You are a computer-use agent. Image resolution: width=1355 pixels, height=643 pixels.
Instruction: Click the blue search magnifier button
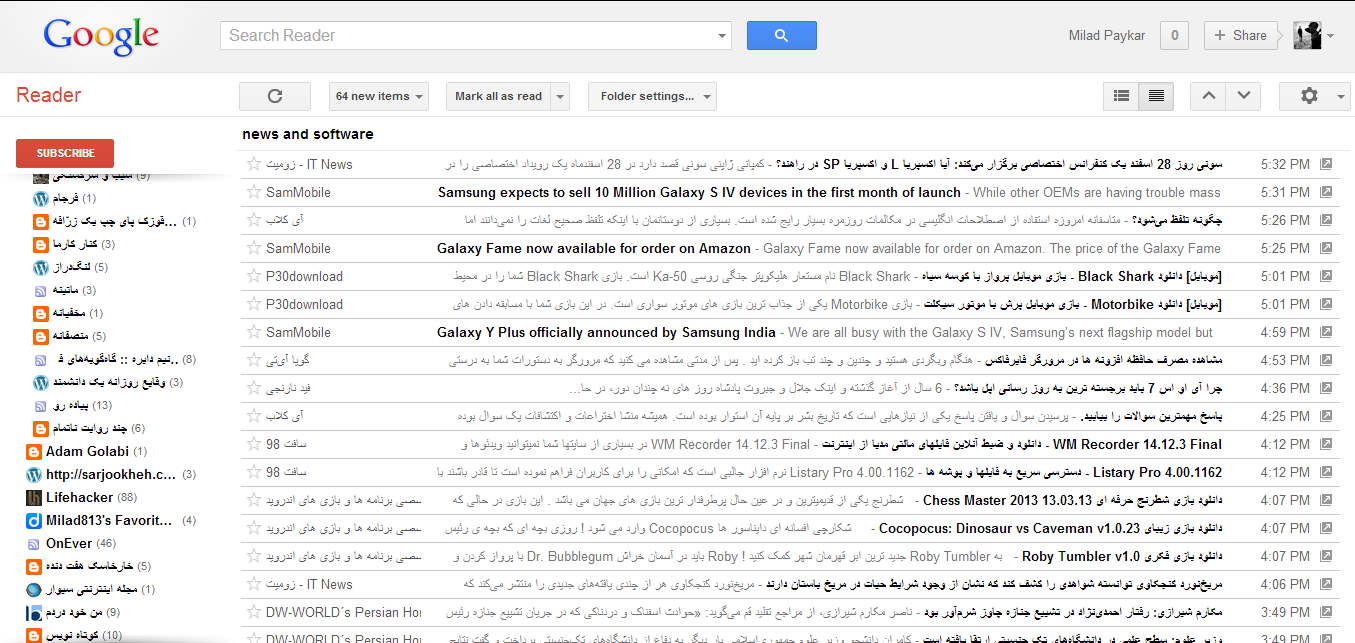pyautogui.click(x=781, y=35)
